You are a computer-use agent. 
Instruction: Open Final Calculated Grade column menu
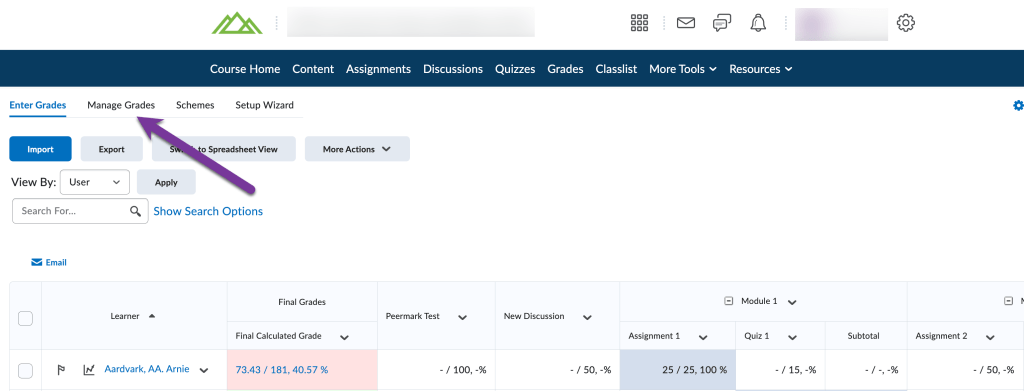(x=345, y=337)
